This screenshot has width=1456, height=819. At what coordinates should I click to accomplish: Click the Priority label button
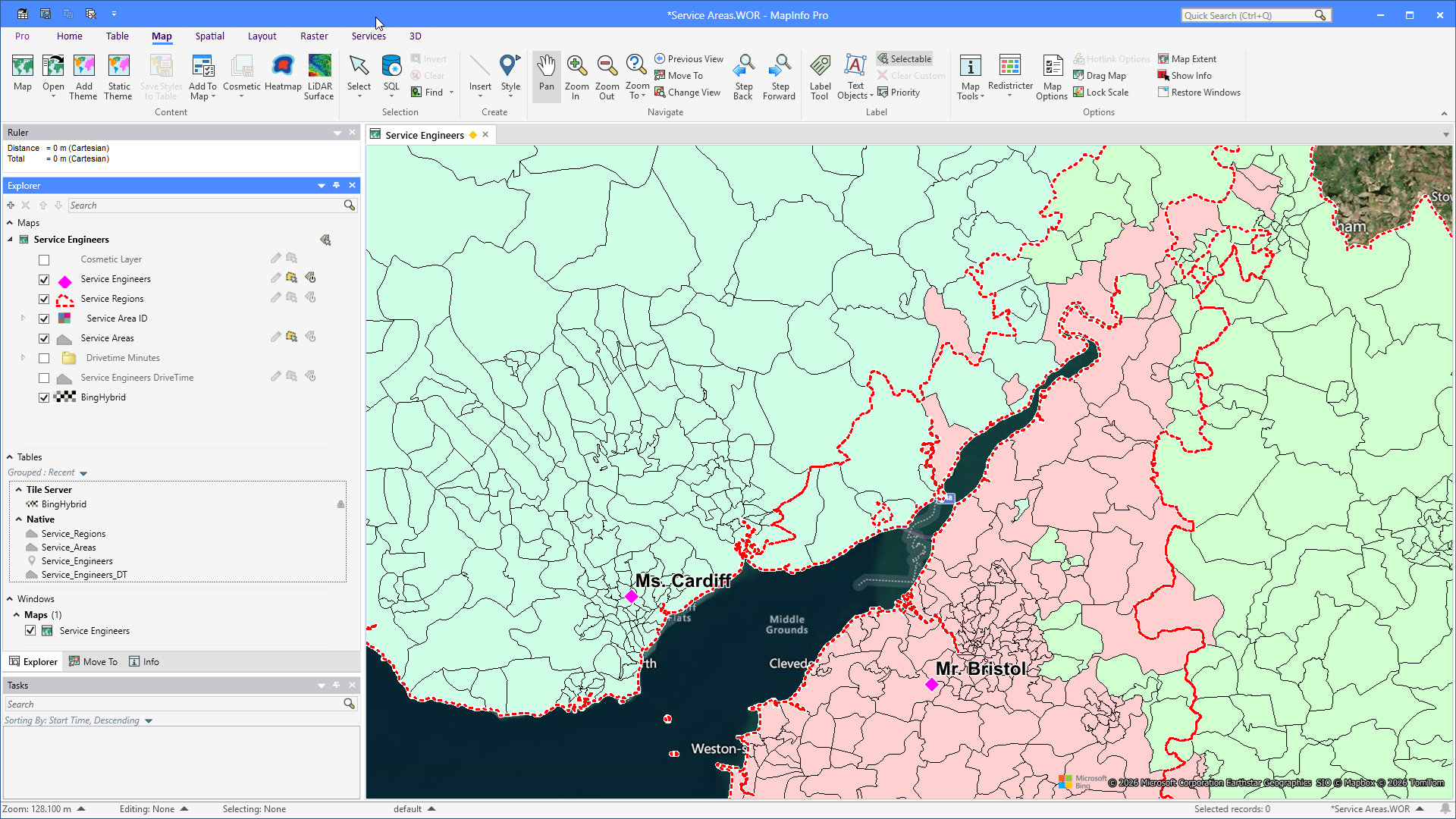[899, 93]
